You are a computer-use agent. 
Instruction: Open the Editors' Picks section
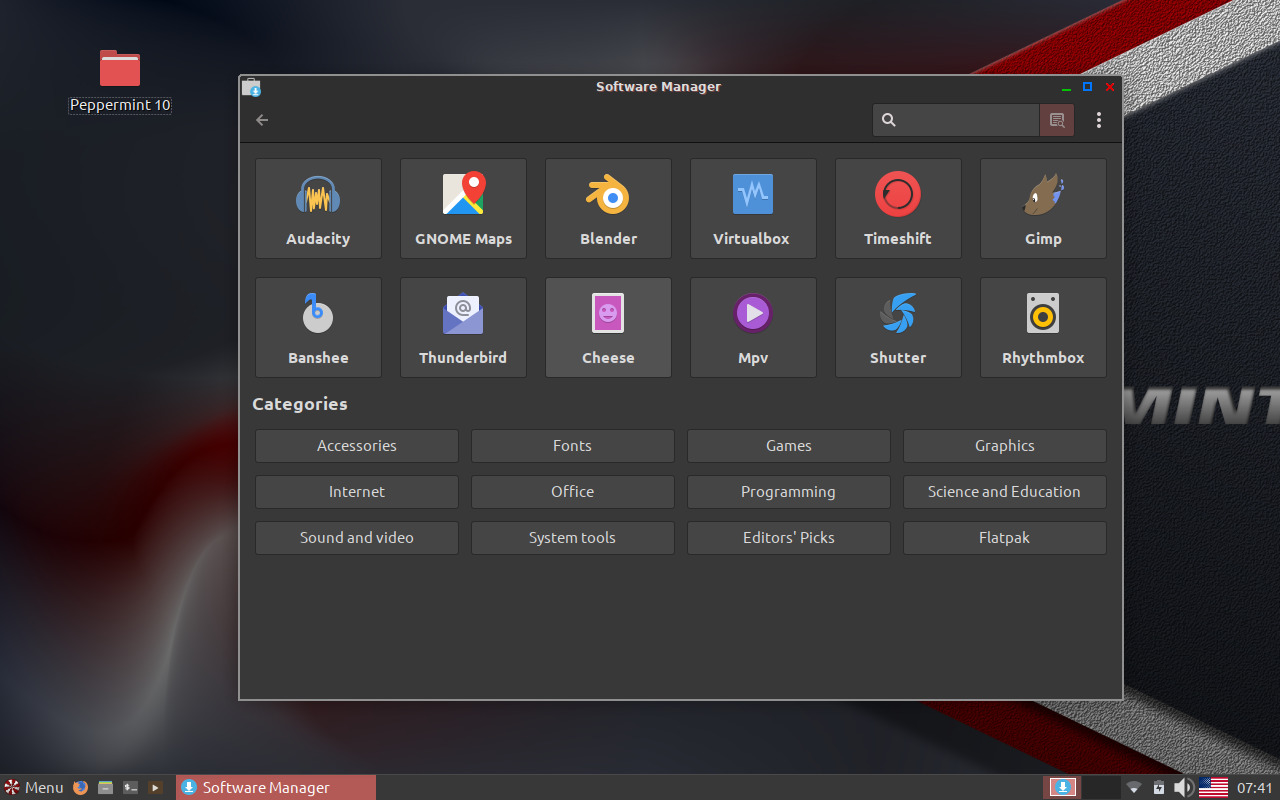coord(788,537)
